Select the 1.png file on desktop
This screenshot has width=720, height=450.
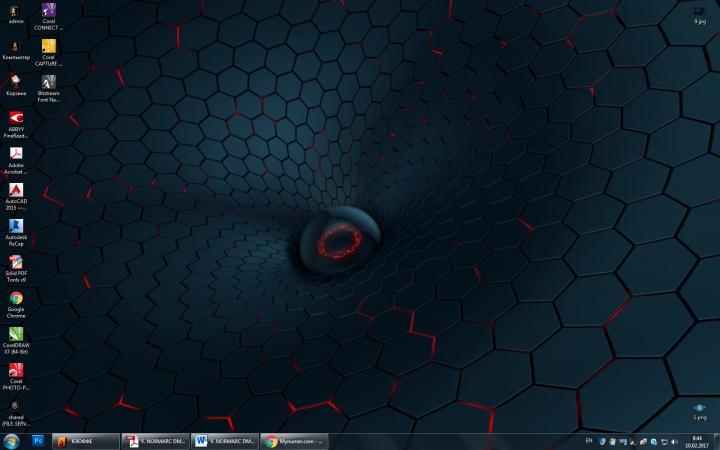tap(699, 411)
